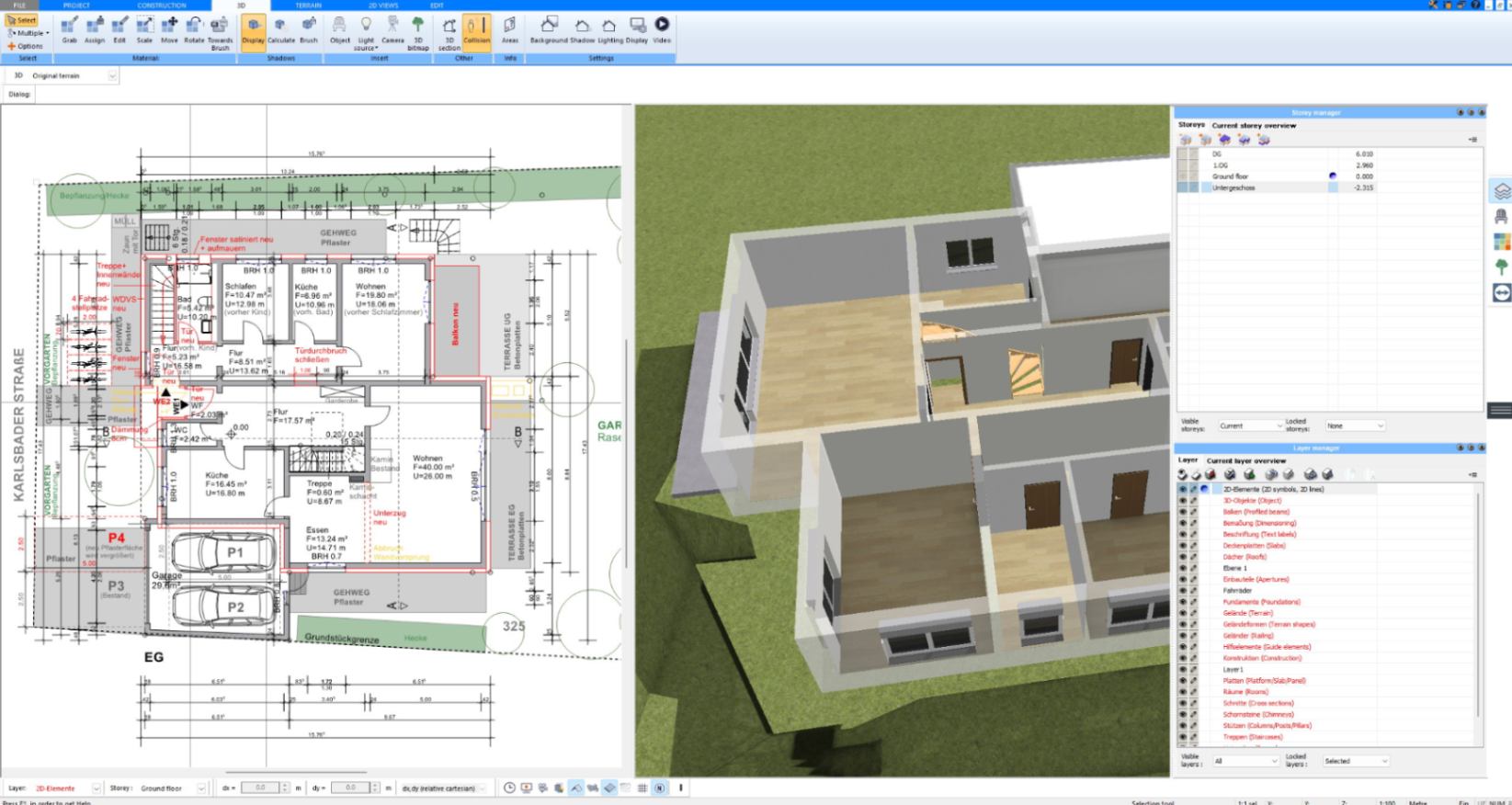
Task: Switch to the CONSTRUCTION ribbon tab
Action: 162,6
